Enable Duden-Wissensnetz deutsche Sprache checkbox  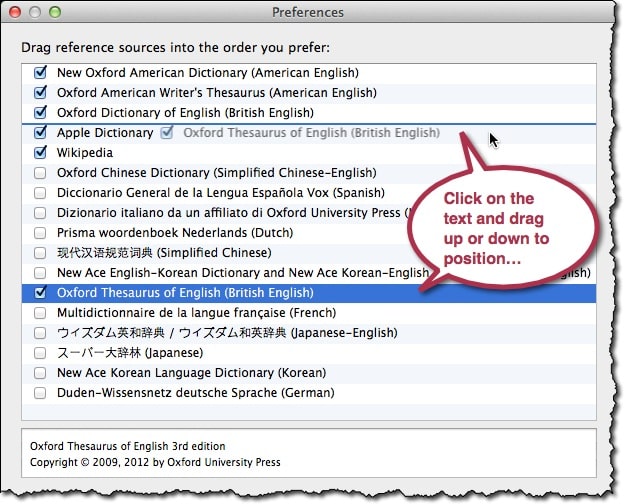point(40,393)
